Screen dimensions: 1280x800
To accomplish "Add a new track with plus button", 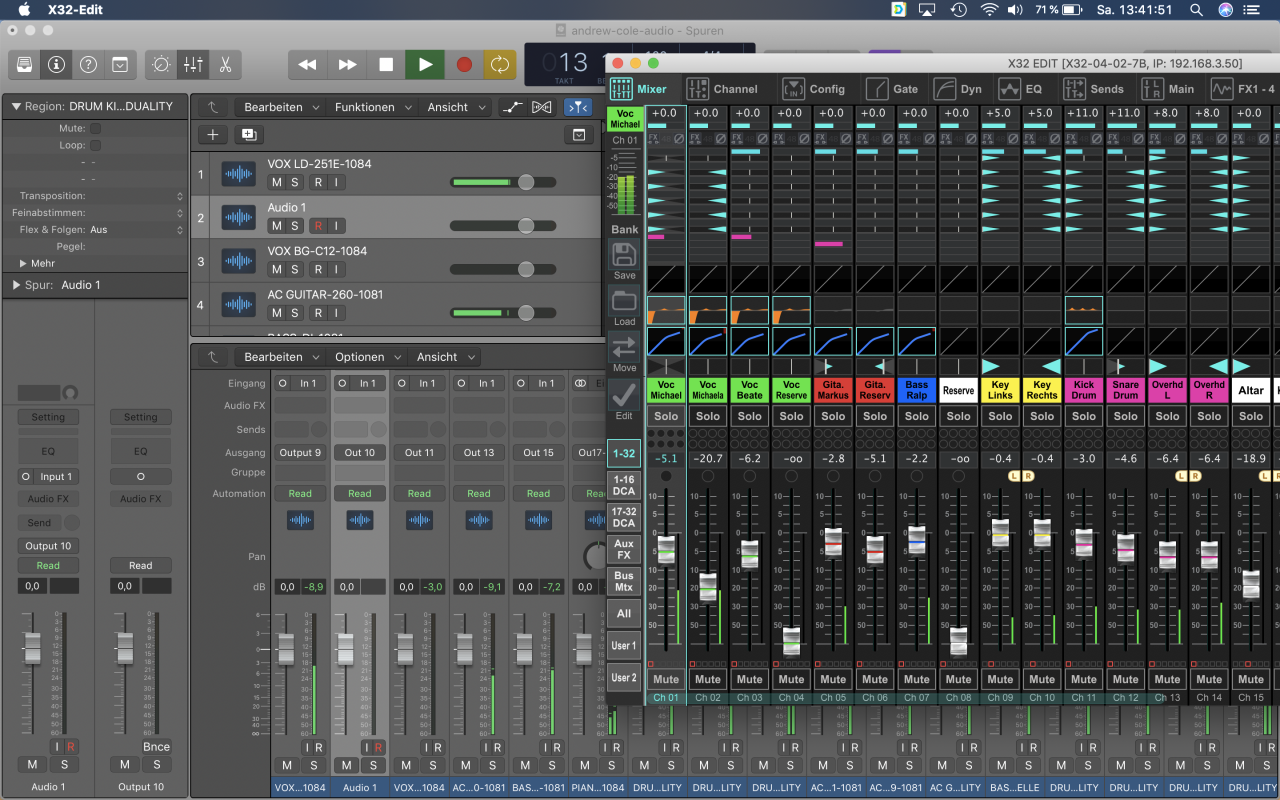I will click(x=213, y=135).
